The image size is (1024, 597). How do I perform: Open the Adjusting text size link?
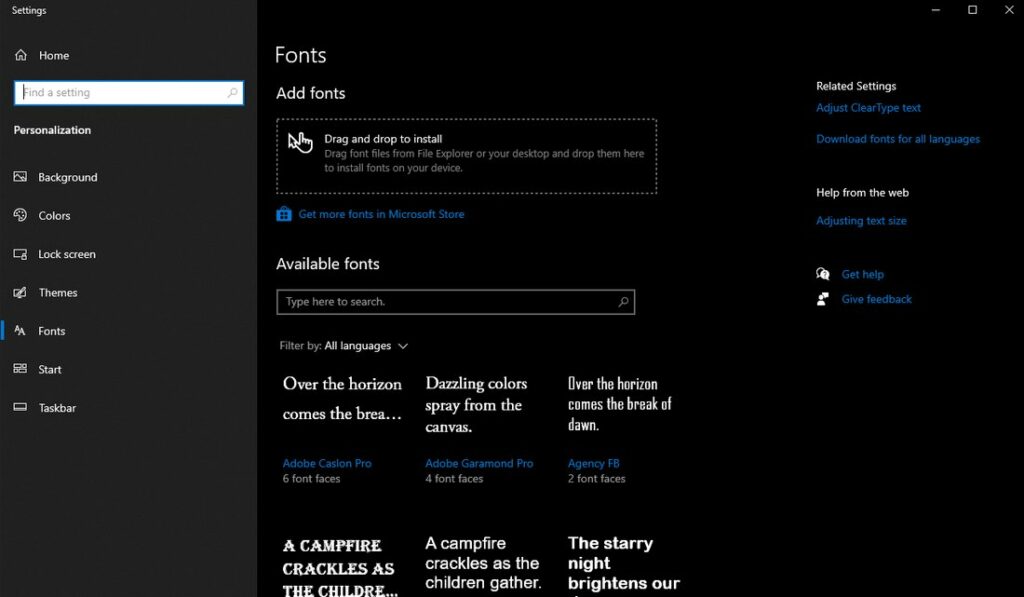[861, 220]
